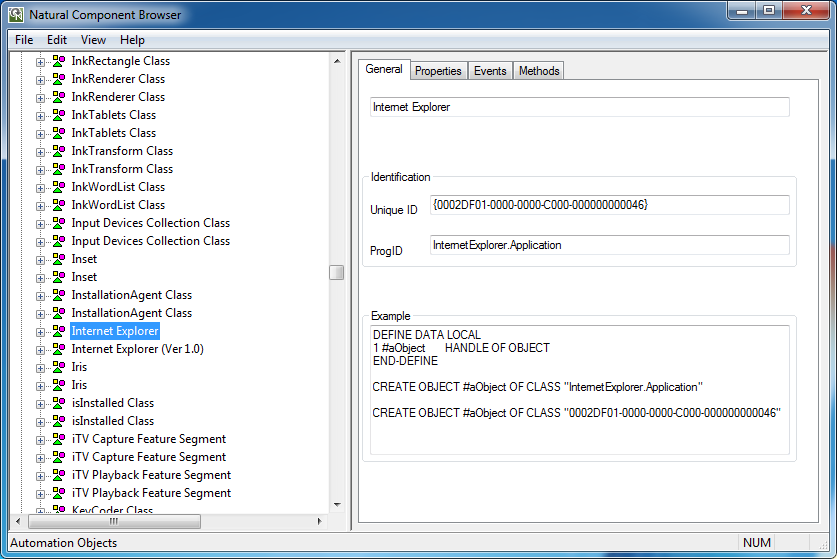Select Internet Explorer (Ver 1.0) in tree
The width and height of the screenshot is (837, 559).
(137, 349)
